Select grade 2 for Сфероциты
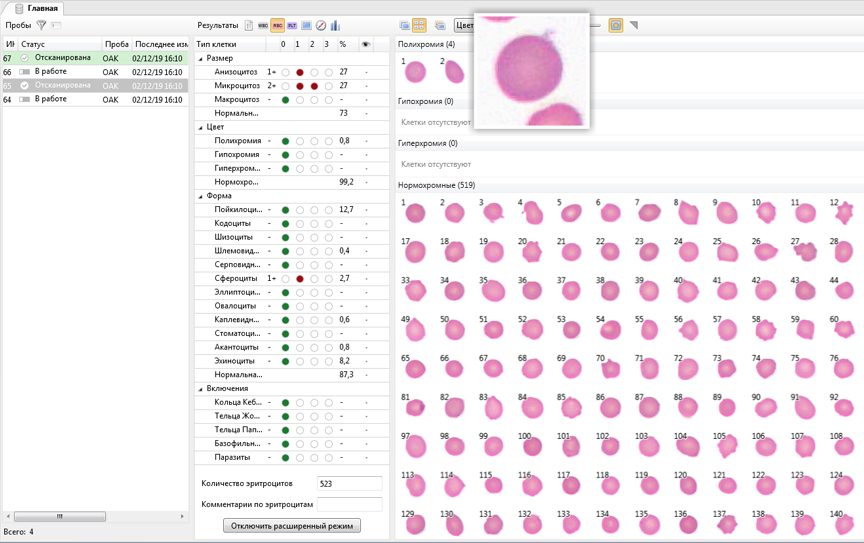The height and width of the screenshot is (543, 864). pyautogui.click(x=314, y=279)
